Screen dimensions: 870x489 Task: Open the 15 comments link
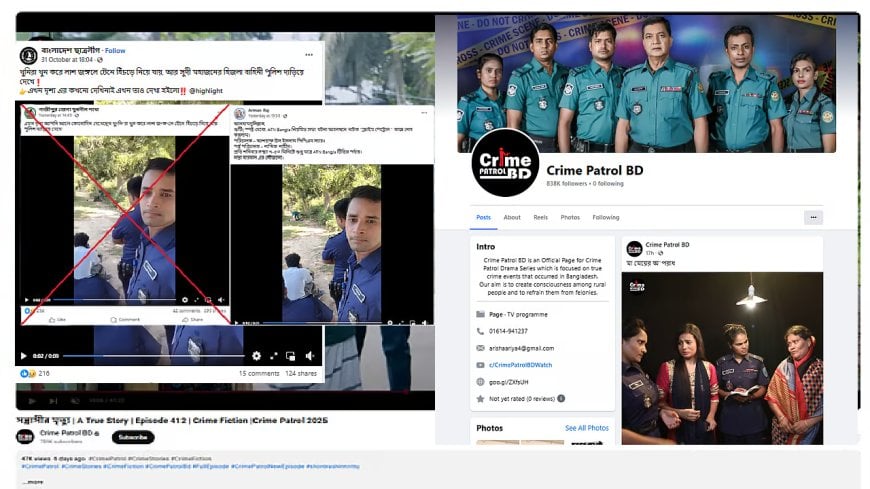pyautogui.click(x=259, y=374)
